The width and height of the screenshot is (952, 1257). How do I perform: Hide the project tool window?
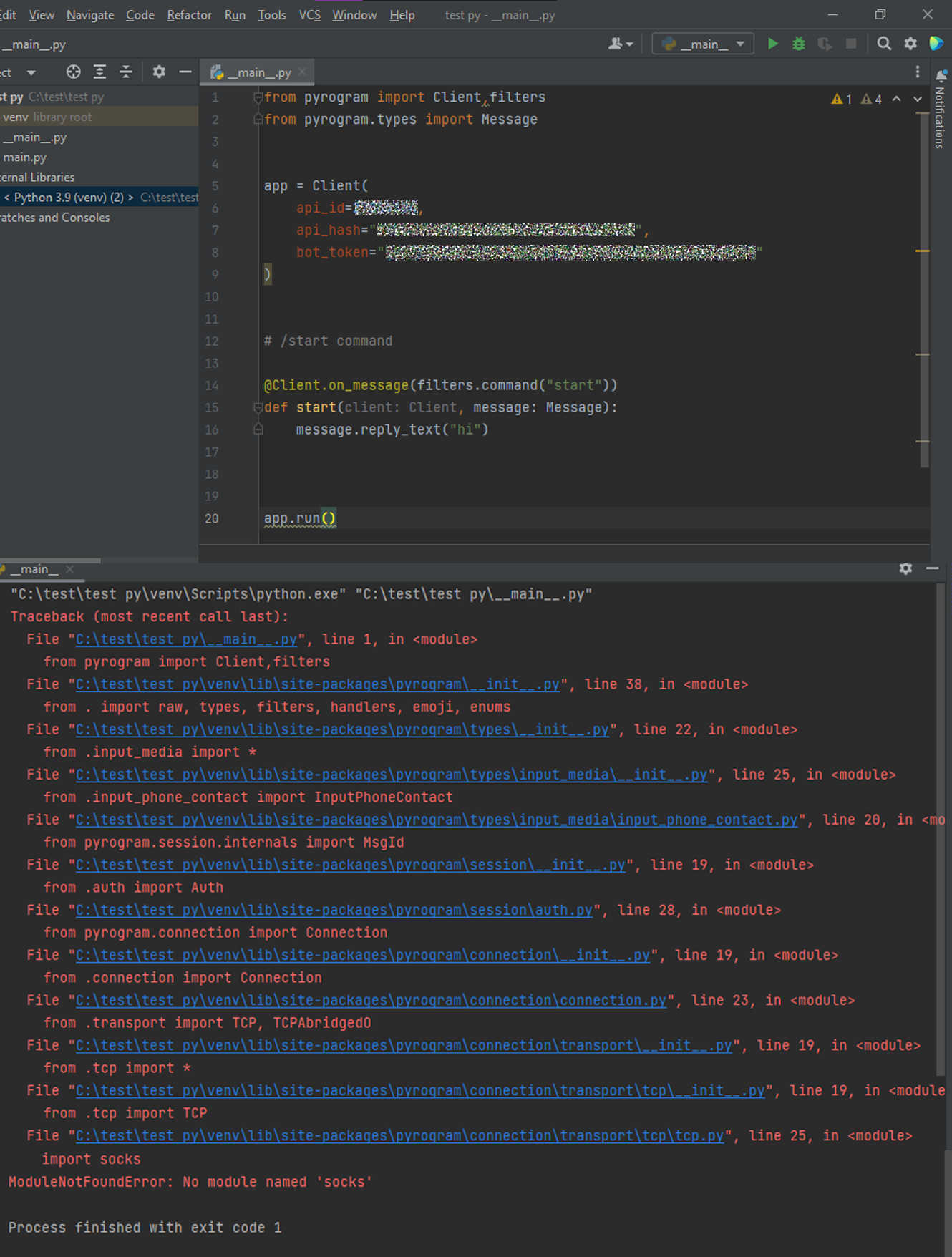(185, 72)
